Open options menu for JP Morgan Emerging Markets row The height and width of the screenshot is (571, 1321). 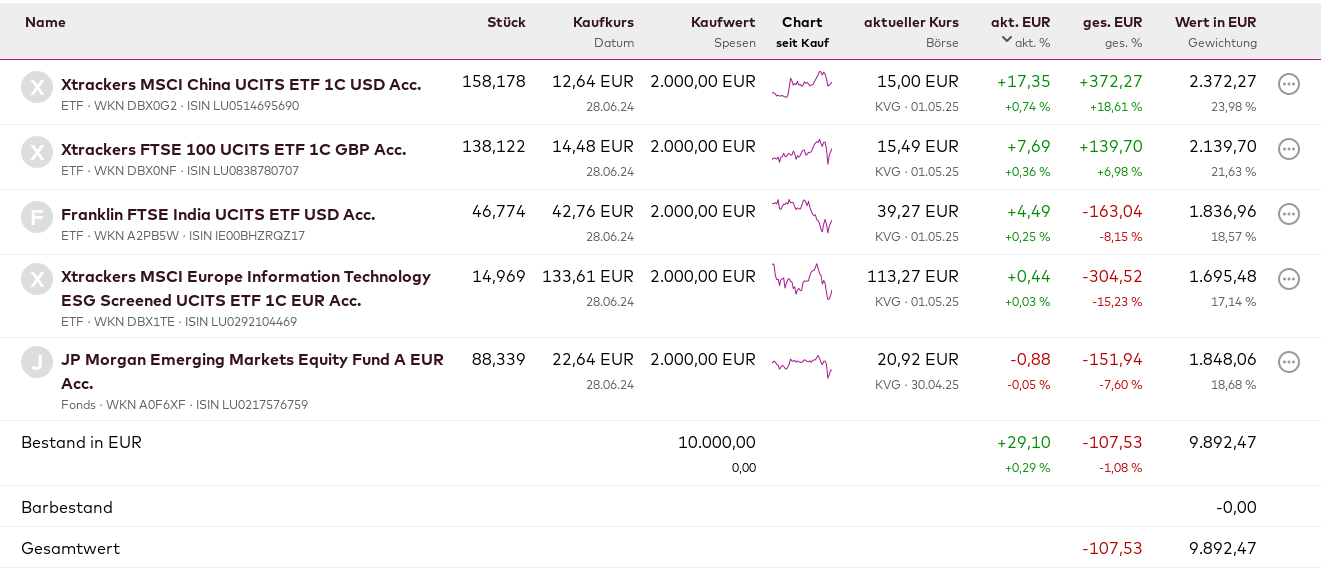coord(1289,362)
